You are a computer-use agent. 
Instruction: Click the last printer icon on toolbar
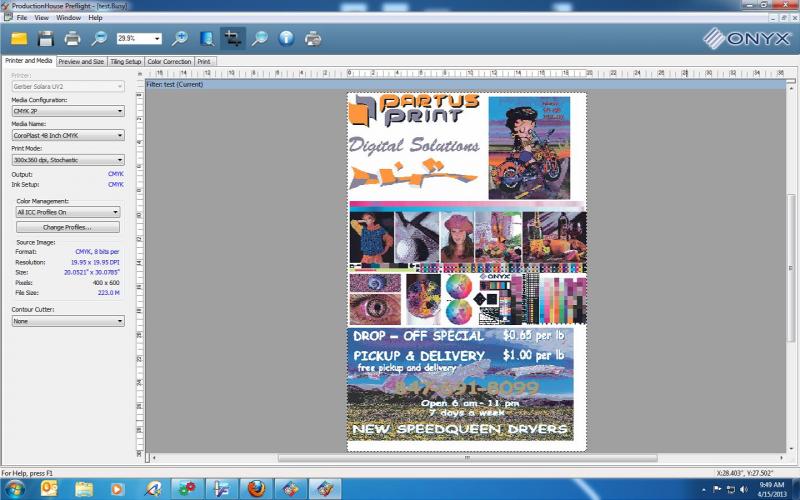tap(313, 38)
